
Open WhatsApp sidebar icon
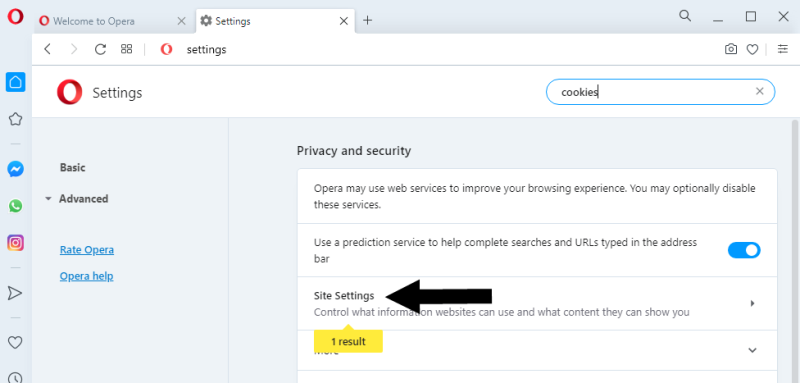[15, 206]
